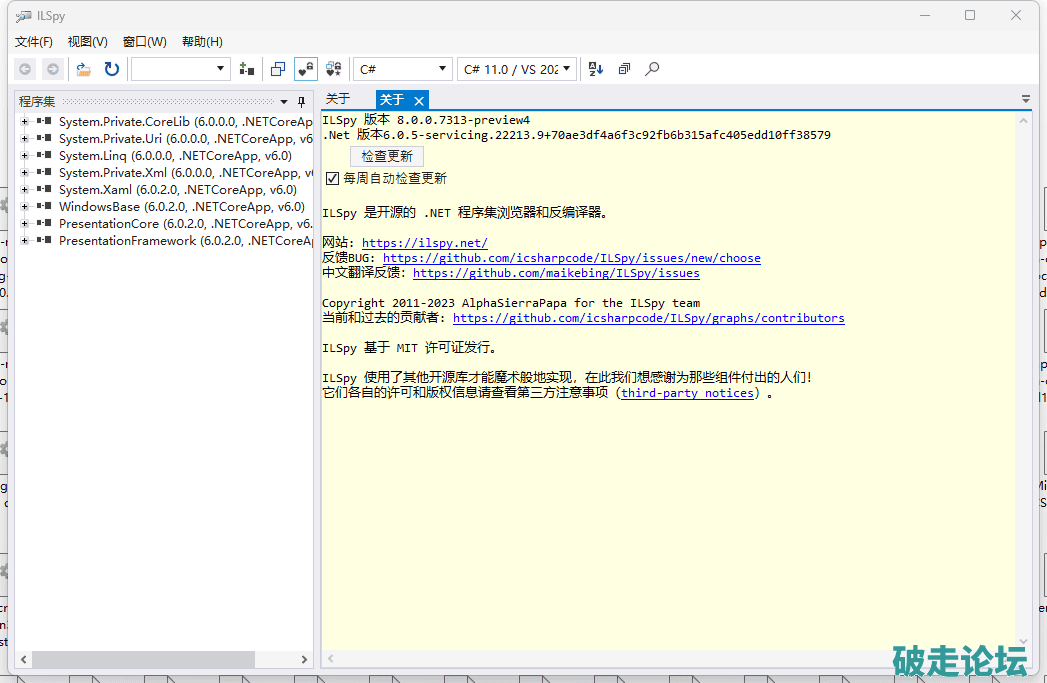Expand the System.Linq assembly node

point(25,156)
